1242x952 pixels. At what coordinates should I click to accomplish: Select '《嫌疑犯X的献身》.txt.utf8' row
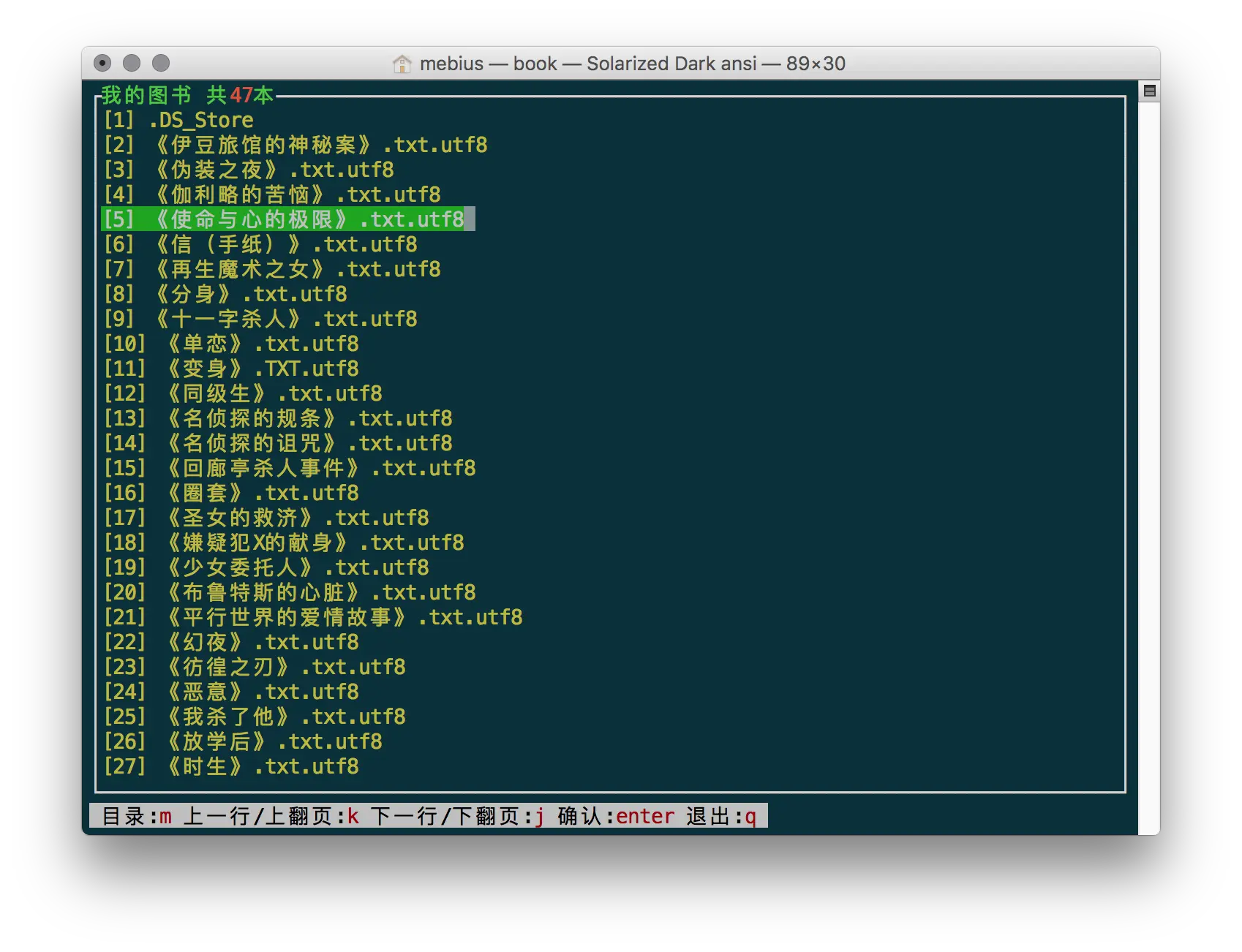(x=284, y=543)
